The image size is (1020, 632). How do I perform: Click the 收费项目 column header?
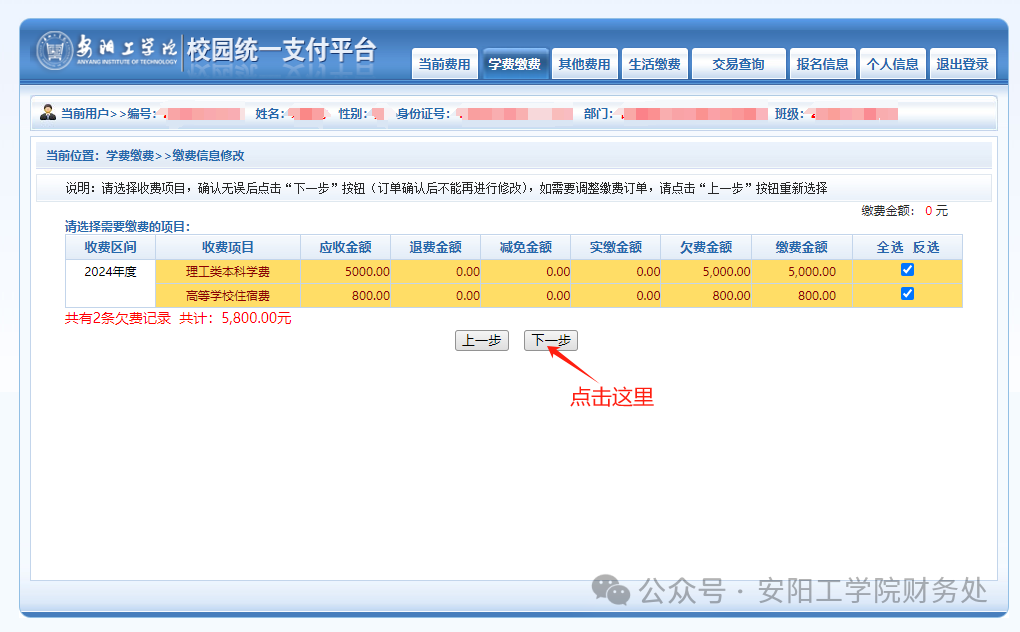click(x=228, y=247)
